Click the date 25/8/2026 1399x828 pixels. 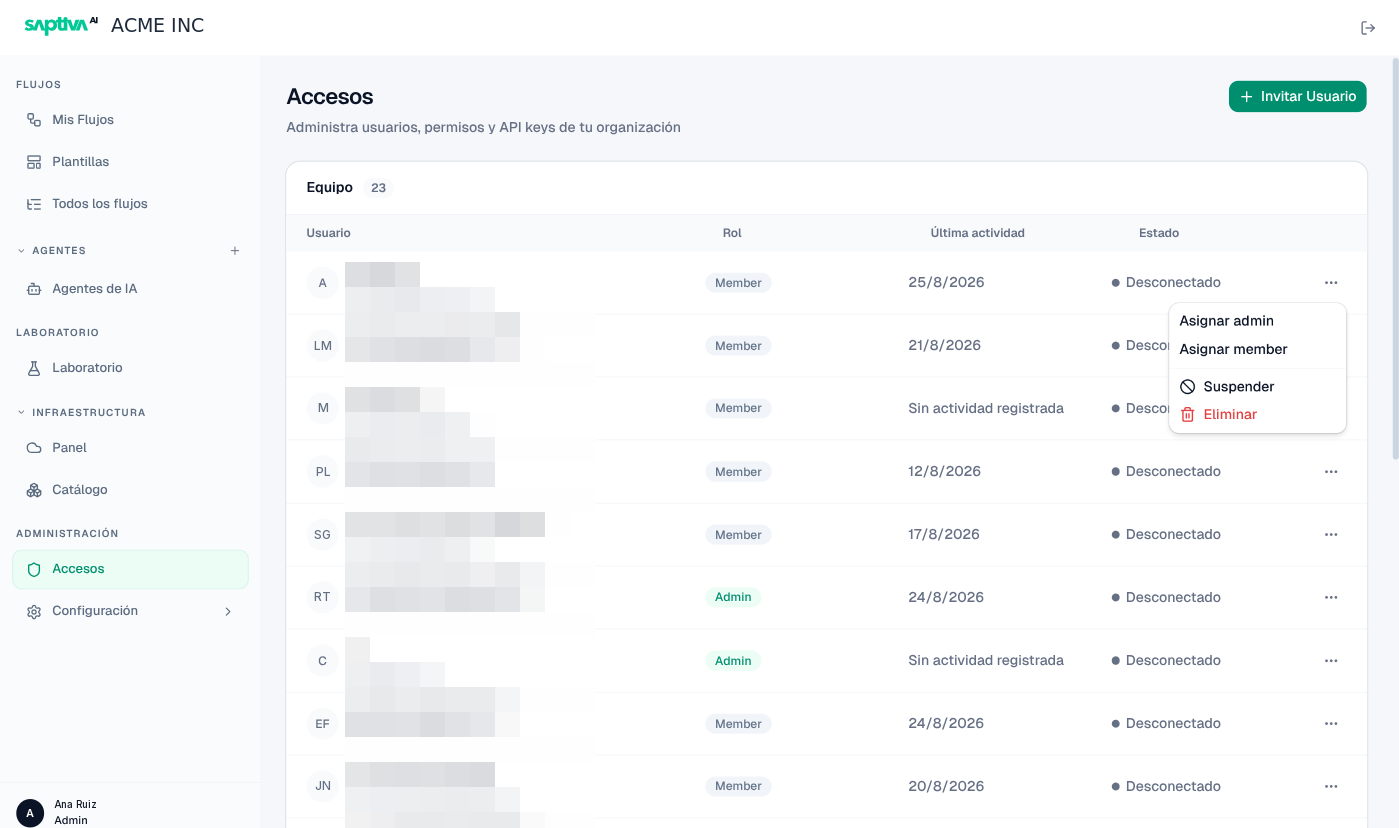coord(946,282)
